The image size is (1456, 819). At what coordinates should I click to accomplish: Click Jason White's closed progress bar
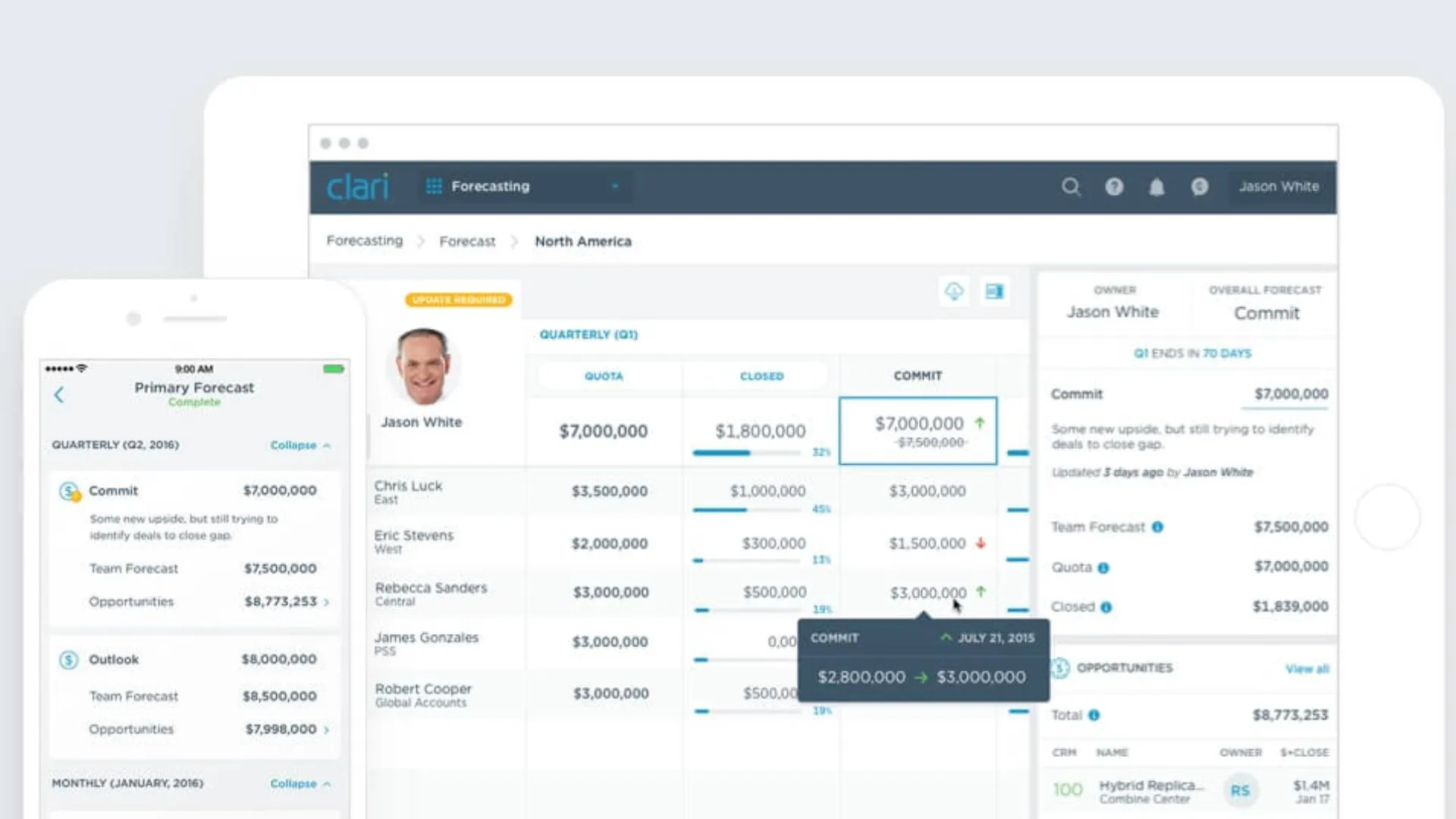[x=746, y=453]
